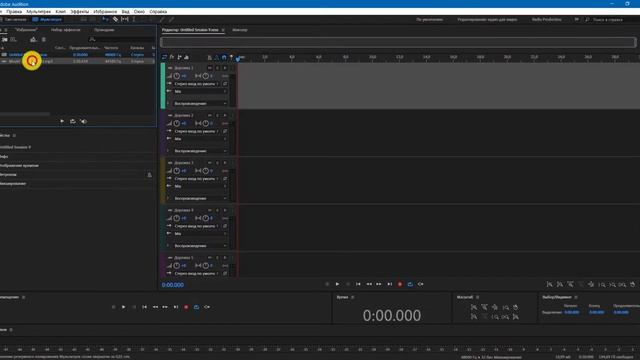The height and width of the screenshot is (360, 640).
Task: Play selected file in Files panel preview
Action: [62, 121]
